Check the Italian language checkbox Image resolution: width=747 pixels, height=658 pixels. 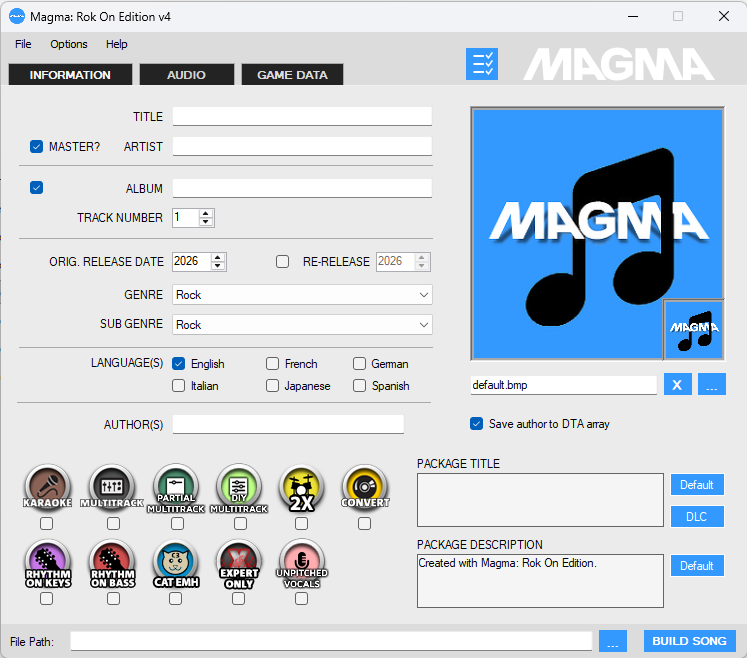coord(179,385)
